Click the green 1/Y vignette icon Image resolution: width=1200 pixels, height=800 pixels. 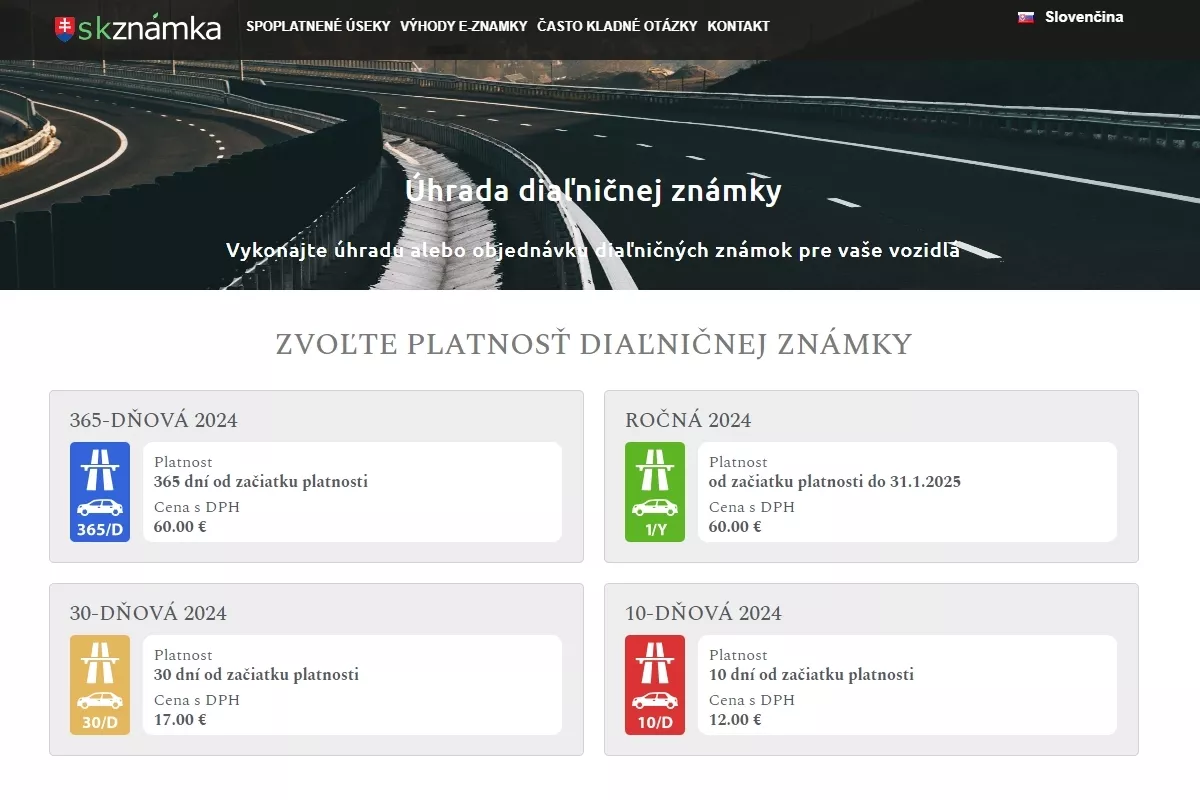[655, 492]
